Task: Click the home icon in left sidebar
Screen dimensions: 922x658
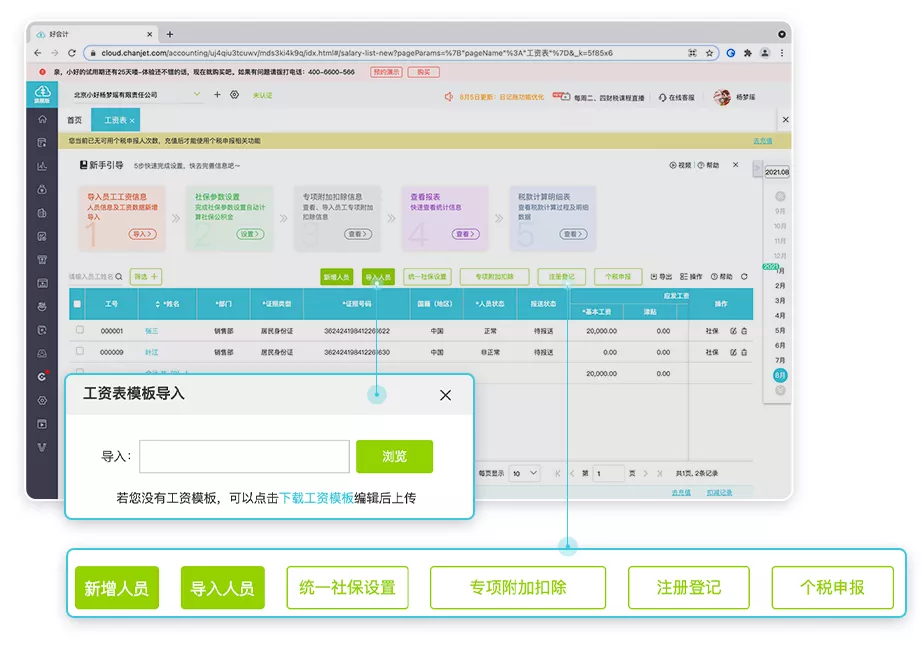Action: [x=42, y=119]
